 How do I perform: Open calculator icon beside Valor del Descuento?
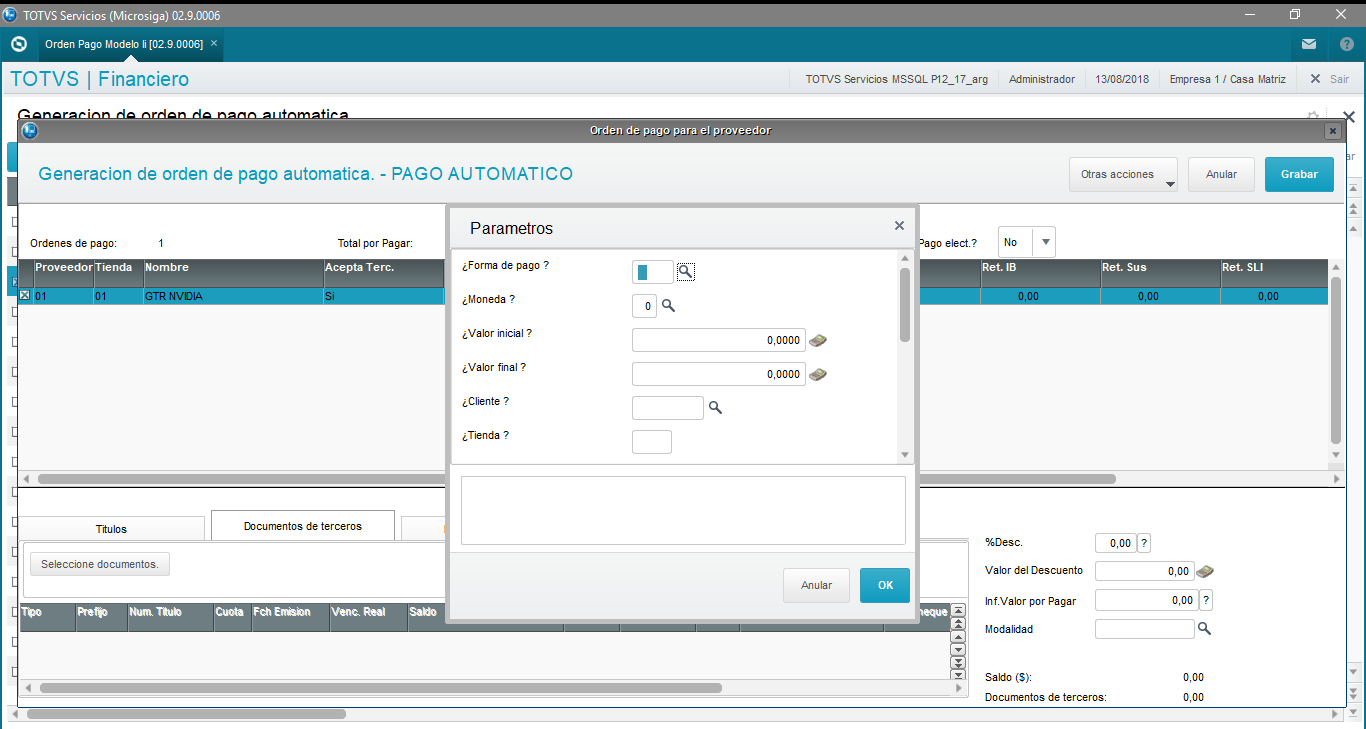click(x=1205, y=571)
